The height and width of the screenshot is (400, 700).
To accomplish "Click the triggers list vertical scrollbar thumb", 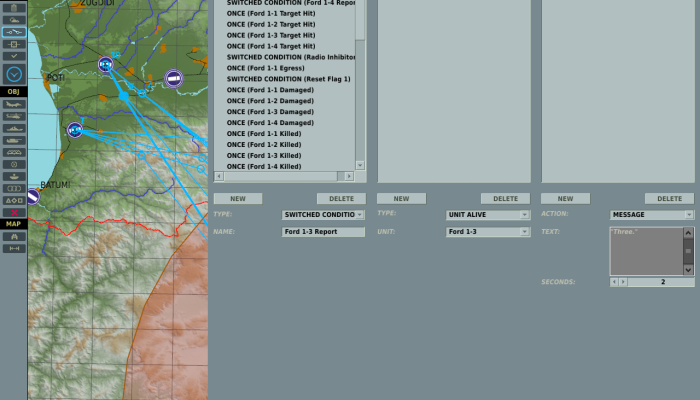I will (360, 20).
